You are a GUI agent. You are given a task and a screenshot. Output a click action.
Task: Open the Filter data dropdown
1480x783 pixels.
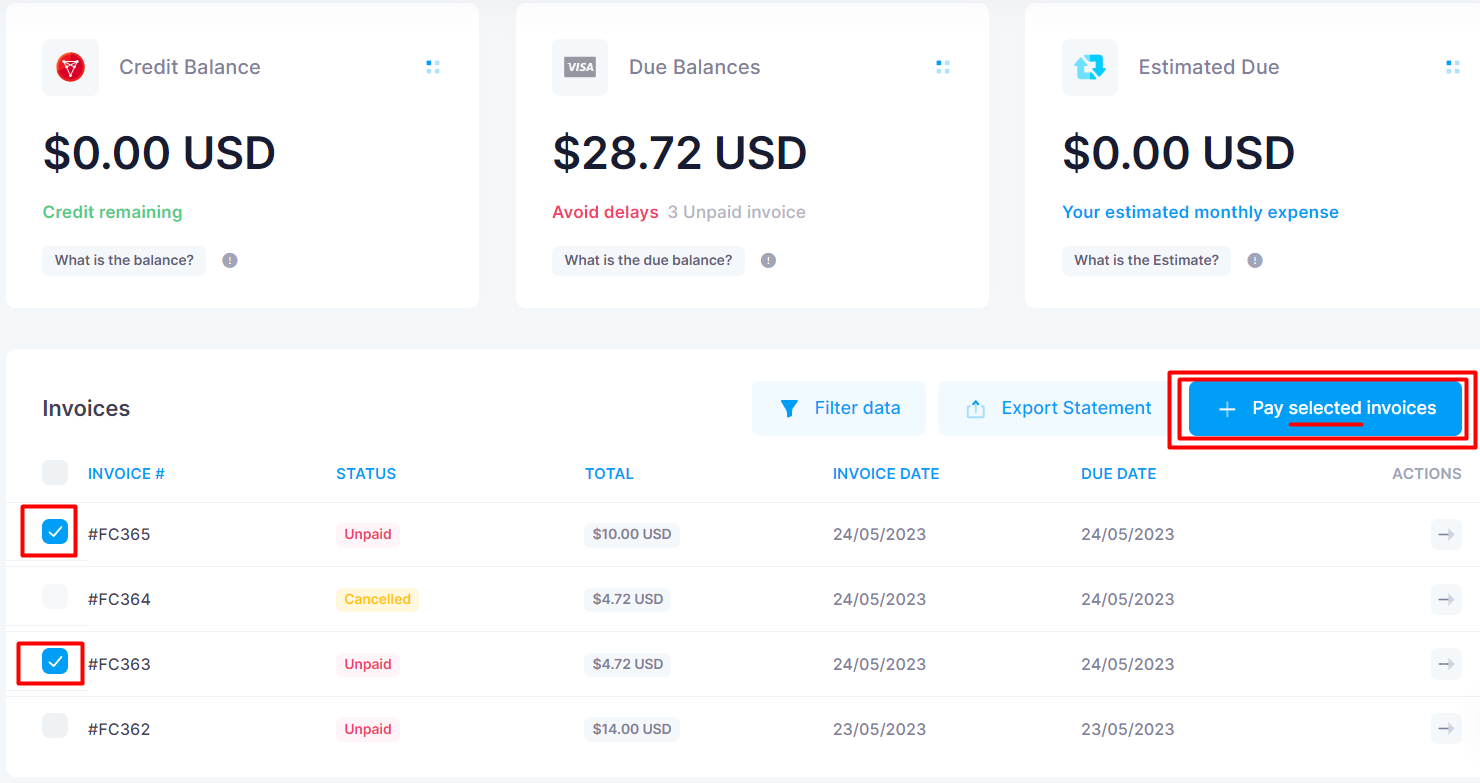pyautogui.click(x=839, y=408)
